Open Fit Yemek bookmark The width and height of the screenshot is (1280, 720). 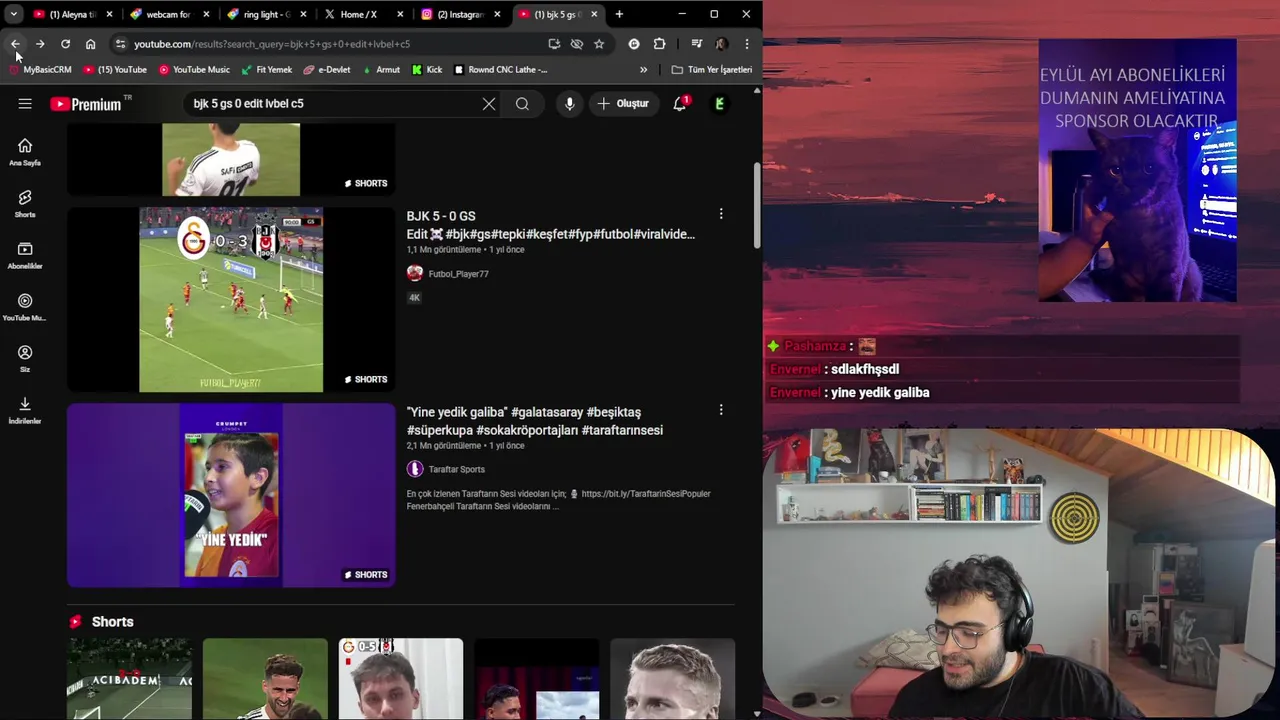pyautogui.click(x=267, y=70)
